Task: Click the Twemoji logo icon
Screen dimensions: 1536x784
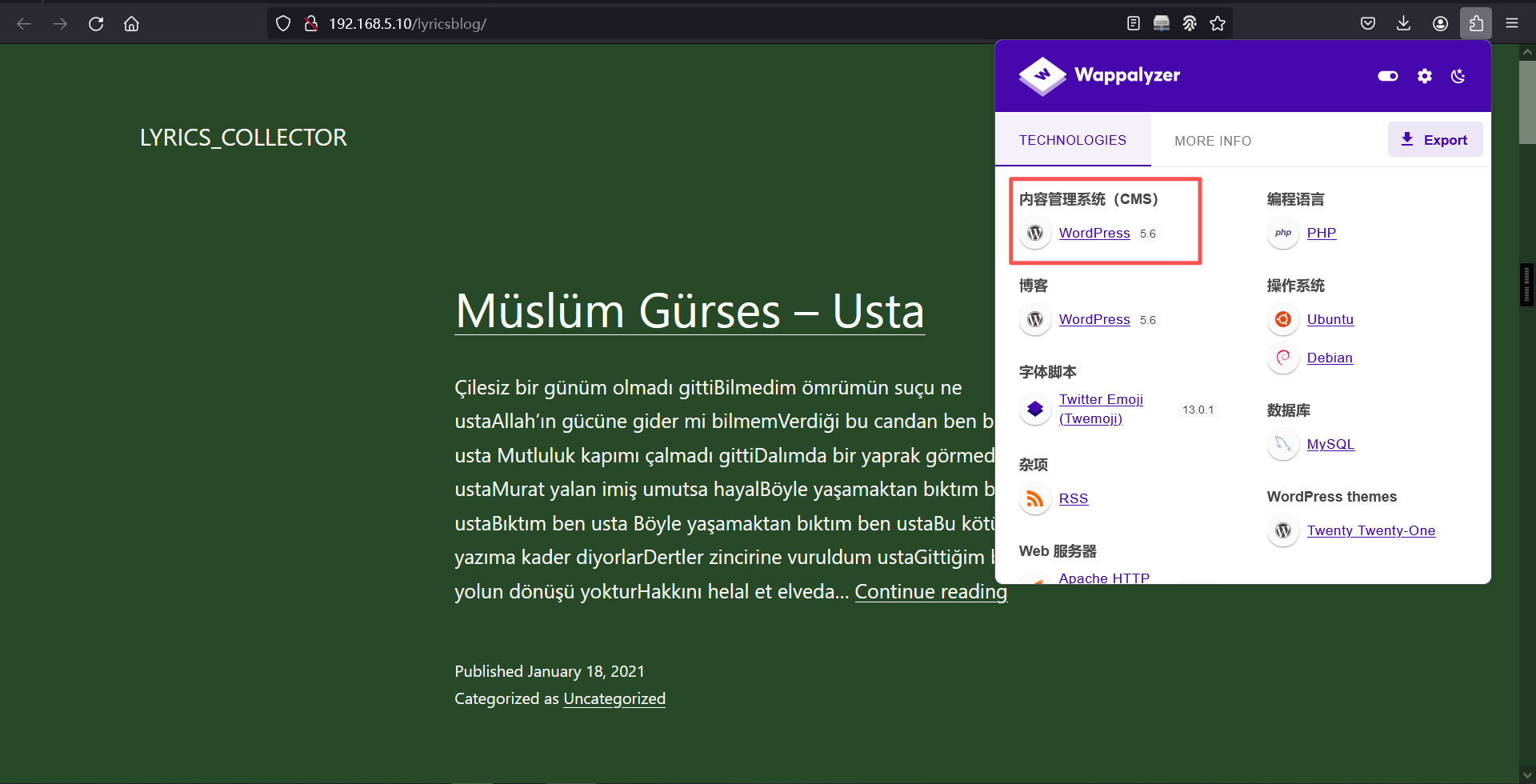Action: (1035, 409)
